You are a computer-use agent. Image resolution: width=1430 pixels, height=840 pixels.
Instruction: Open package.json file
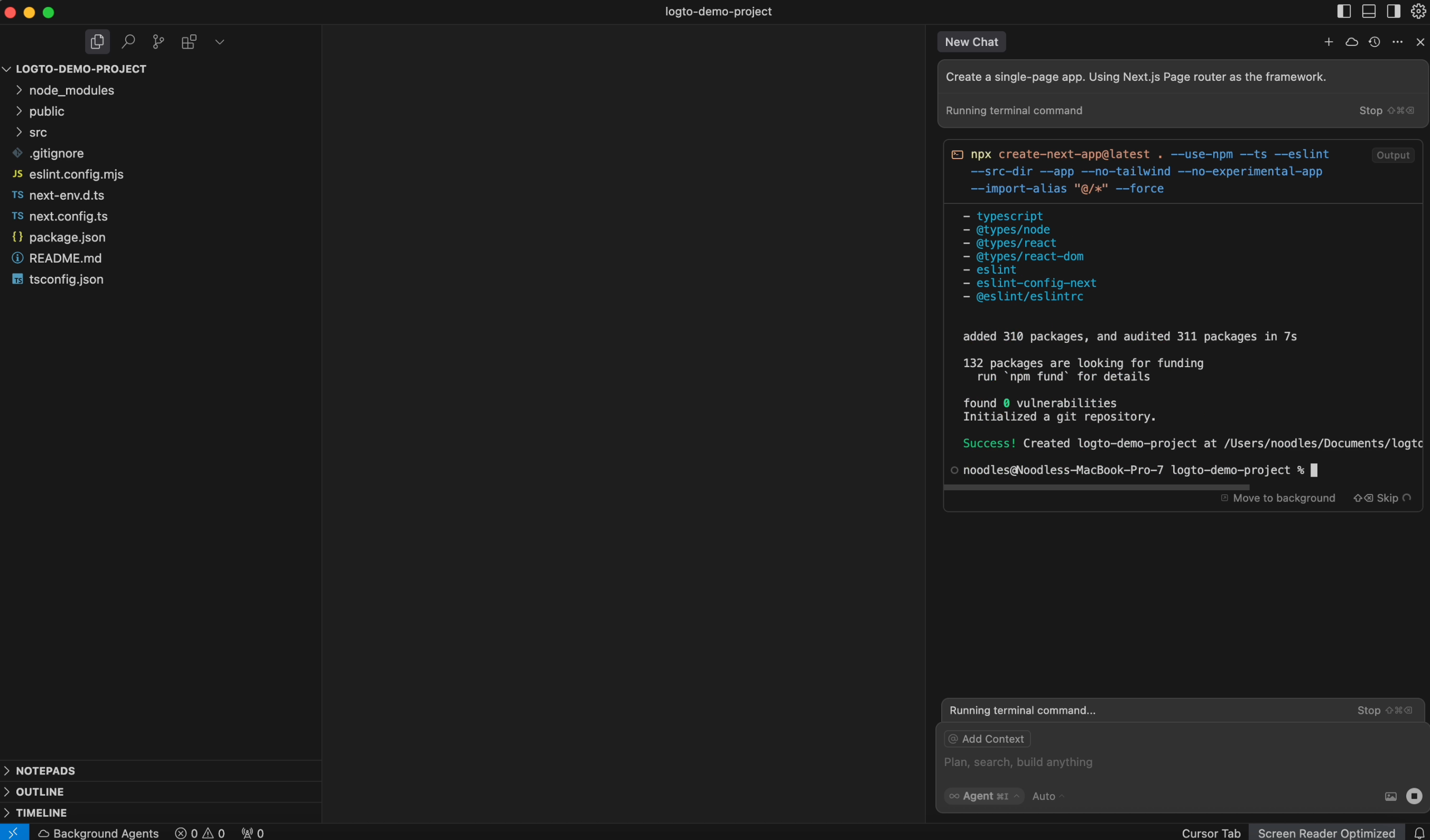pos(67,237)
